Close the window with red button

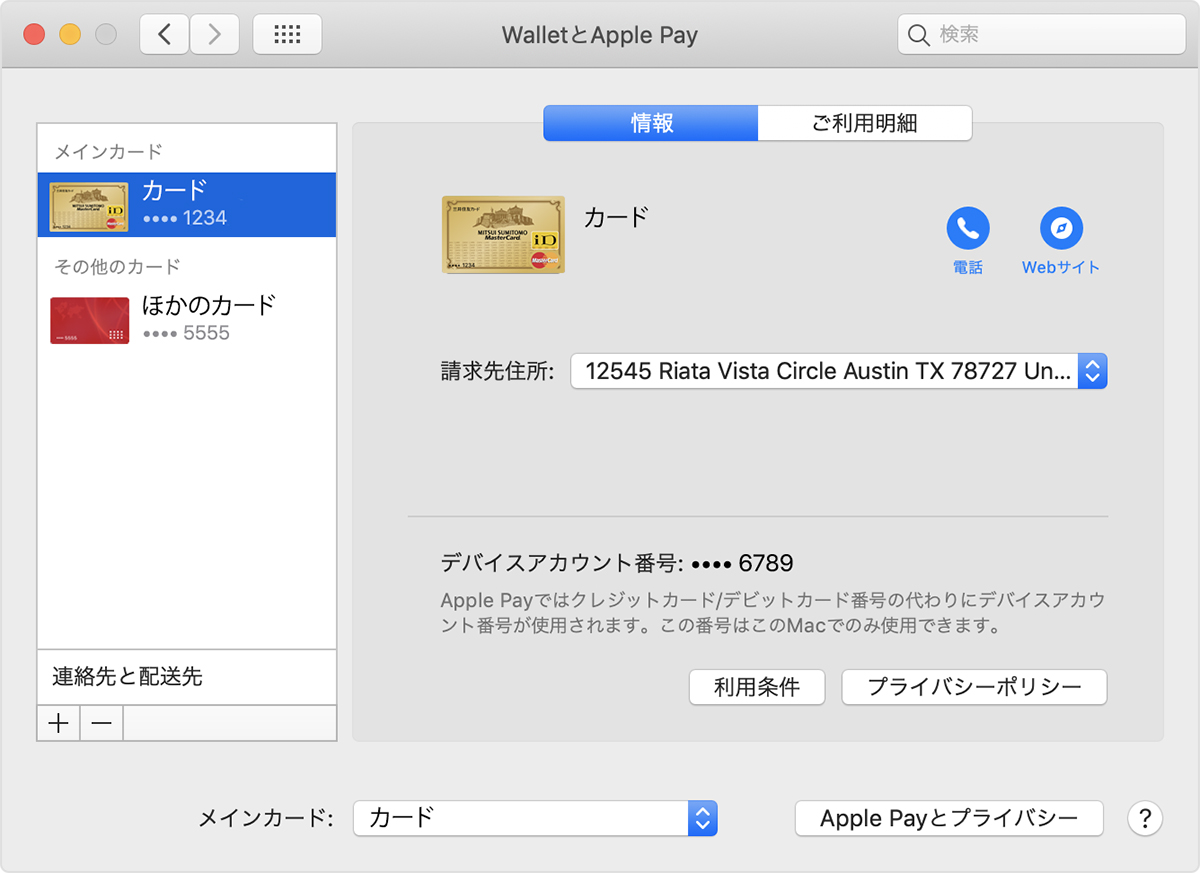34,35
